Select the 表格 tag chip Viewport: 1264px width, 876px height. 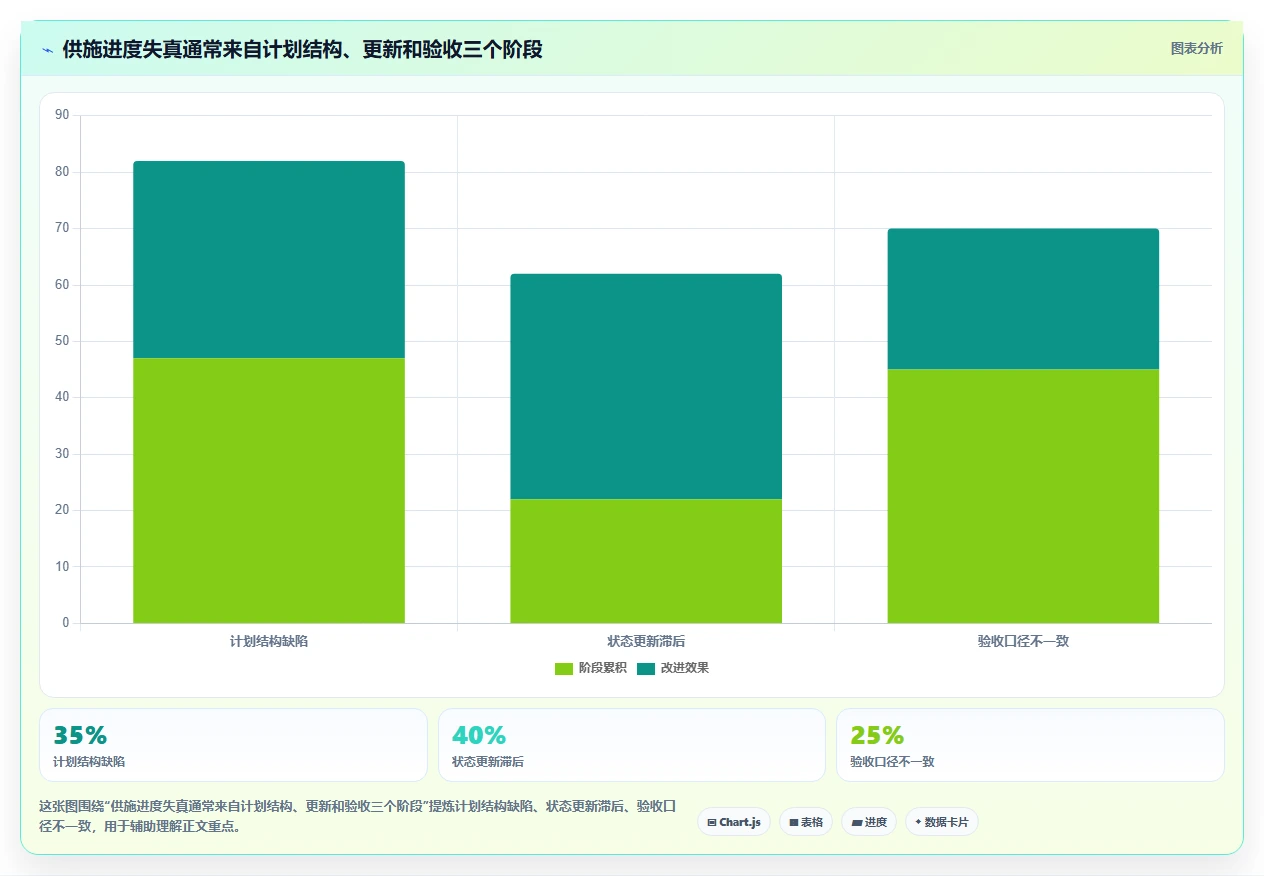click(806, 822)
